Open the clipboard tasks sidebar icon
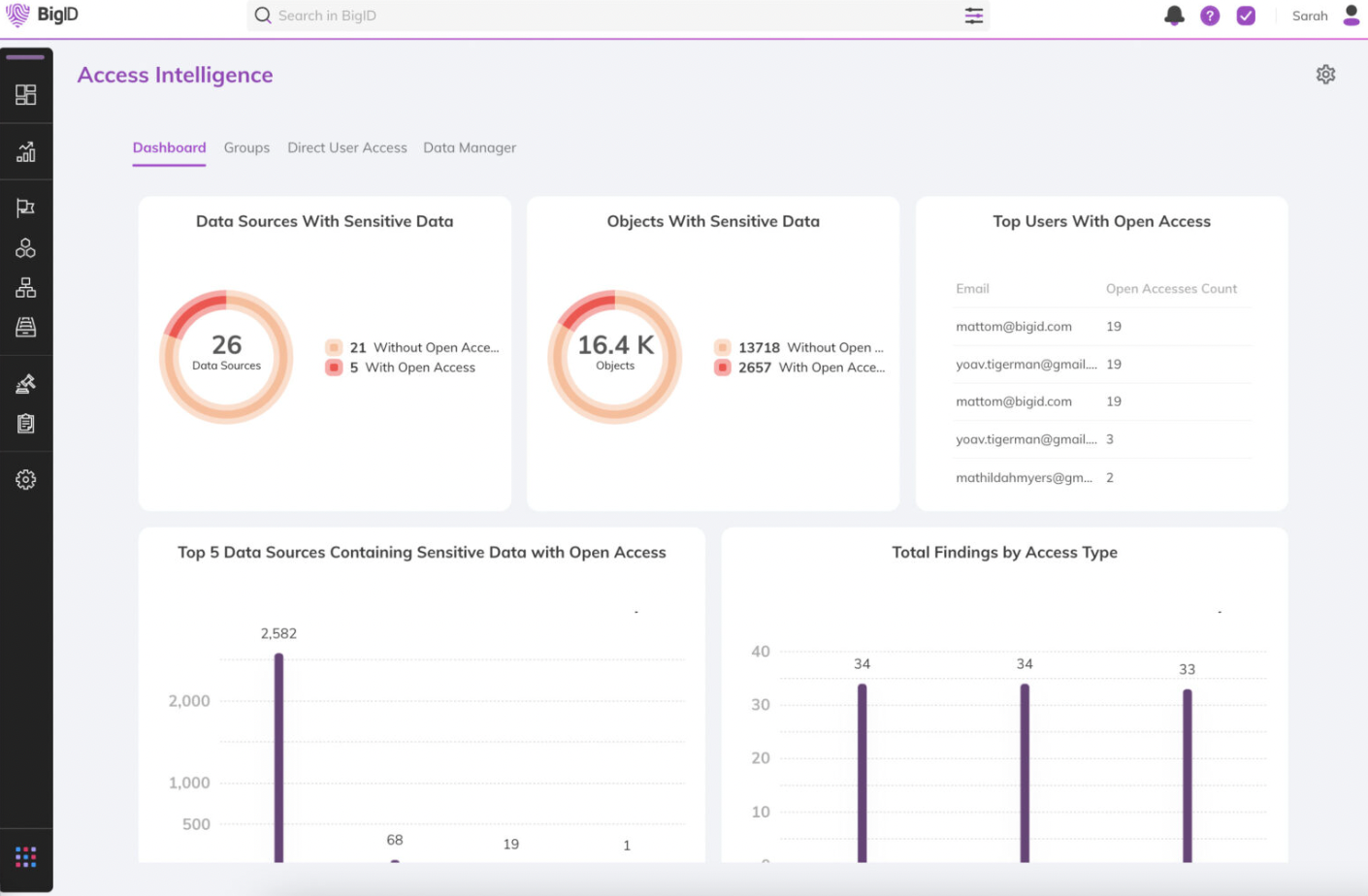Image resolution: width=1368 pixels, height=896 pixels. coord(26,424)
